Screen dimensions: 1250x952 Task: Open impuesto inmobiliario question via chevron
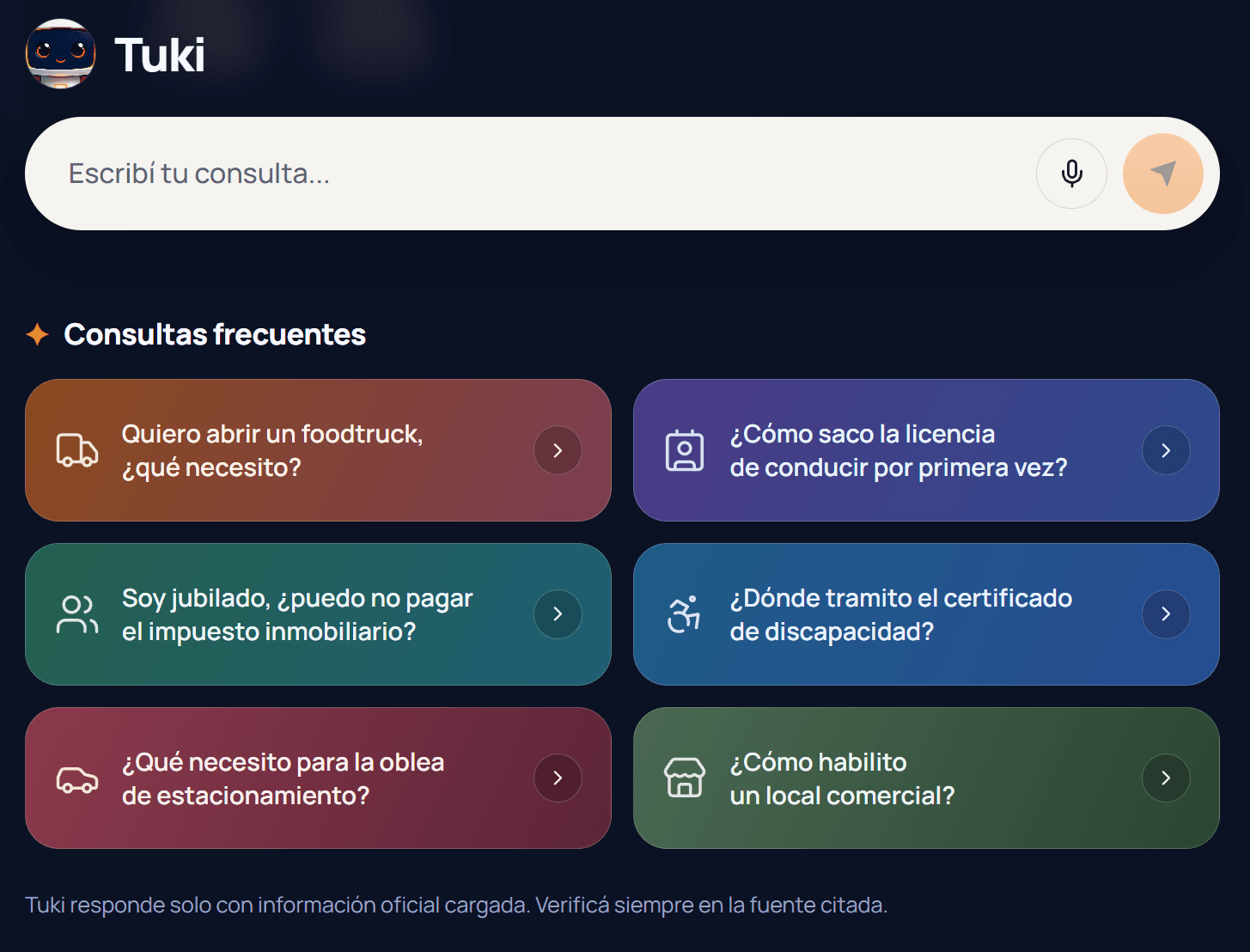(x=558, y=614)
